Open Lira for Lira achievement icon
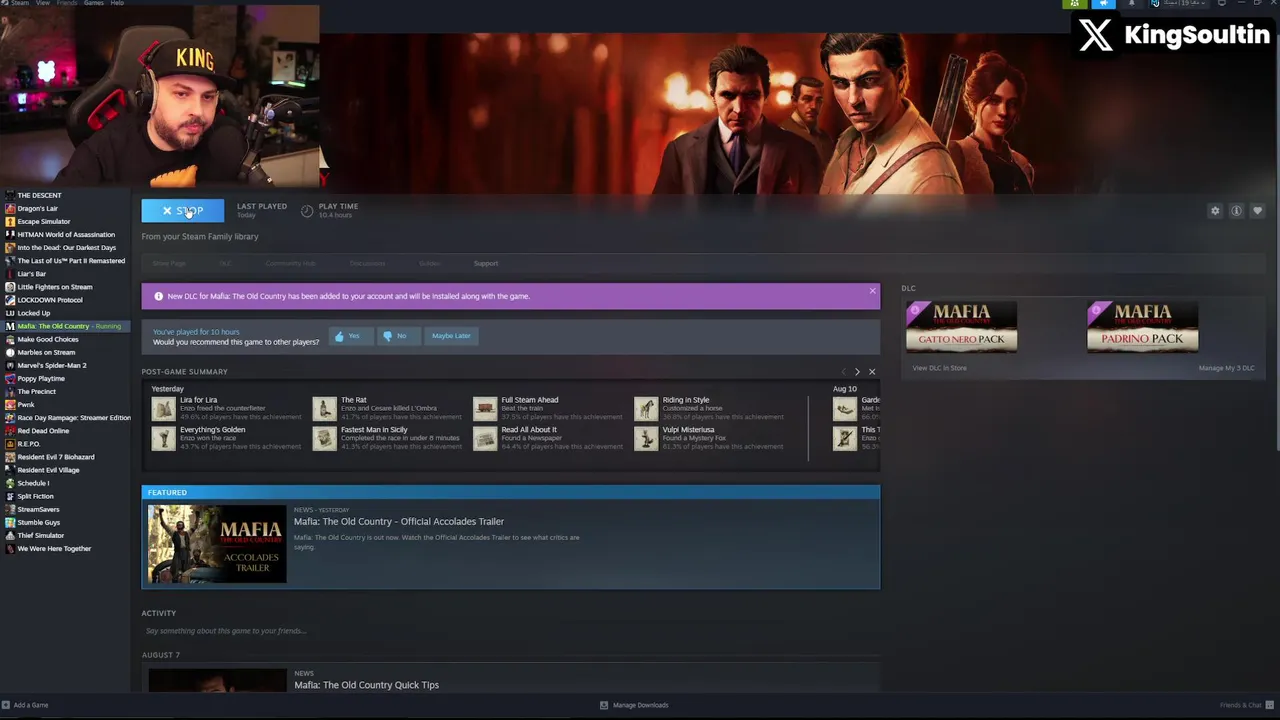 pos(163,408)
